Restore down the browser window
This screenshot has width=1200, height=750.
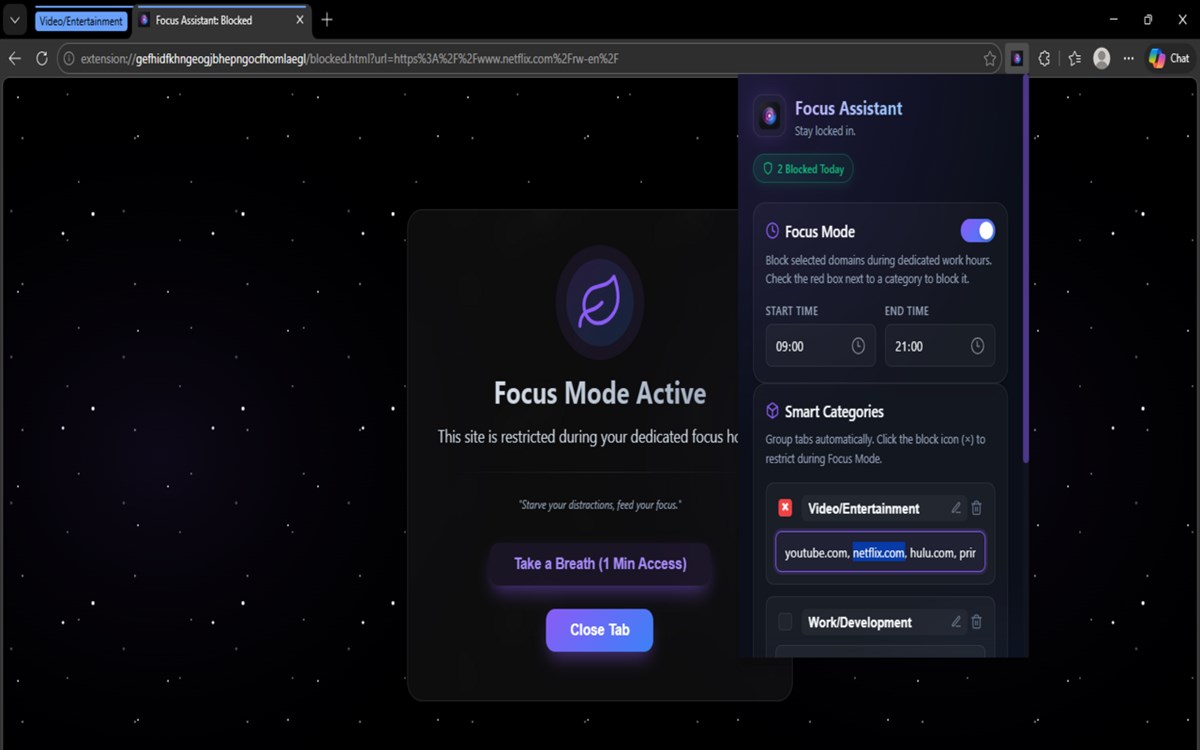tap(1148, 20)
